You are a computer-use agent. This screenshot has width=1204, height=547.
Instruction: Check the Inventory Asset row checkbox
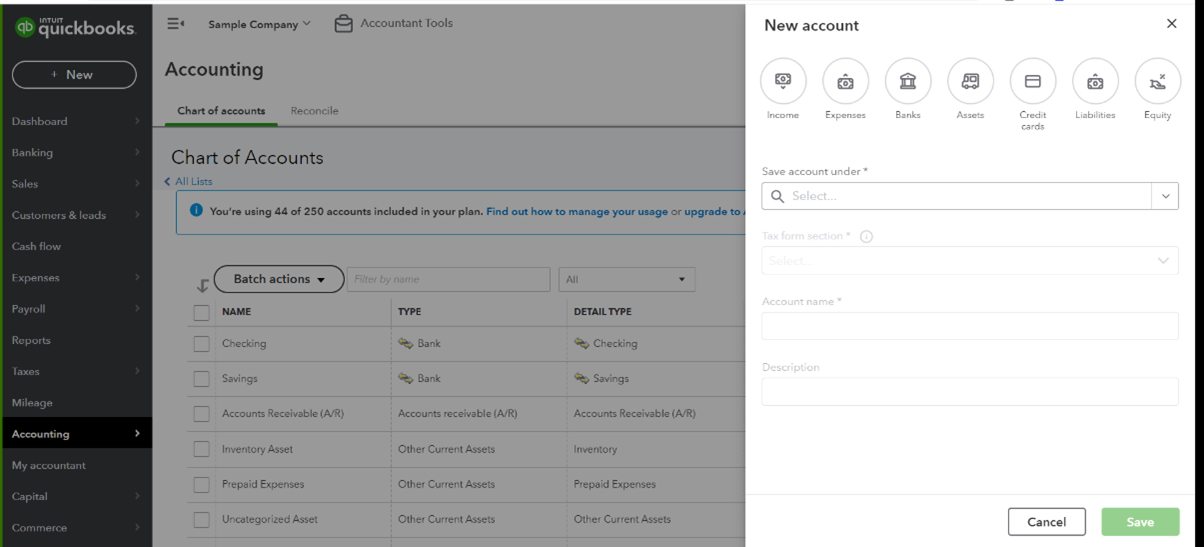pyautogui.click(x=202, y=449)
